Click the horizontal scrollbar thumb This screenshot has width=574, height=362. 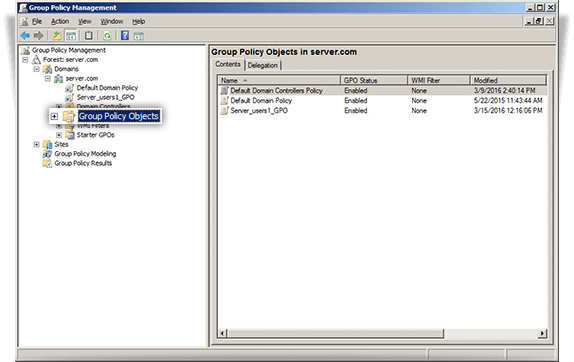point(336,333)
